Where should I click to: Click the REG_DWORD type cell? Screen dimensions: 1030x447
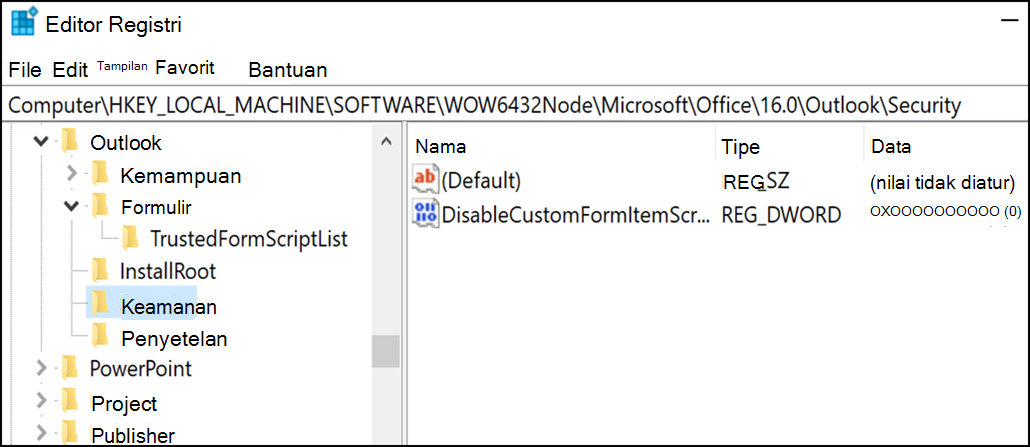pyautogui.click(x=781, y=214)
